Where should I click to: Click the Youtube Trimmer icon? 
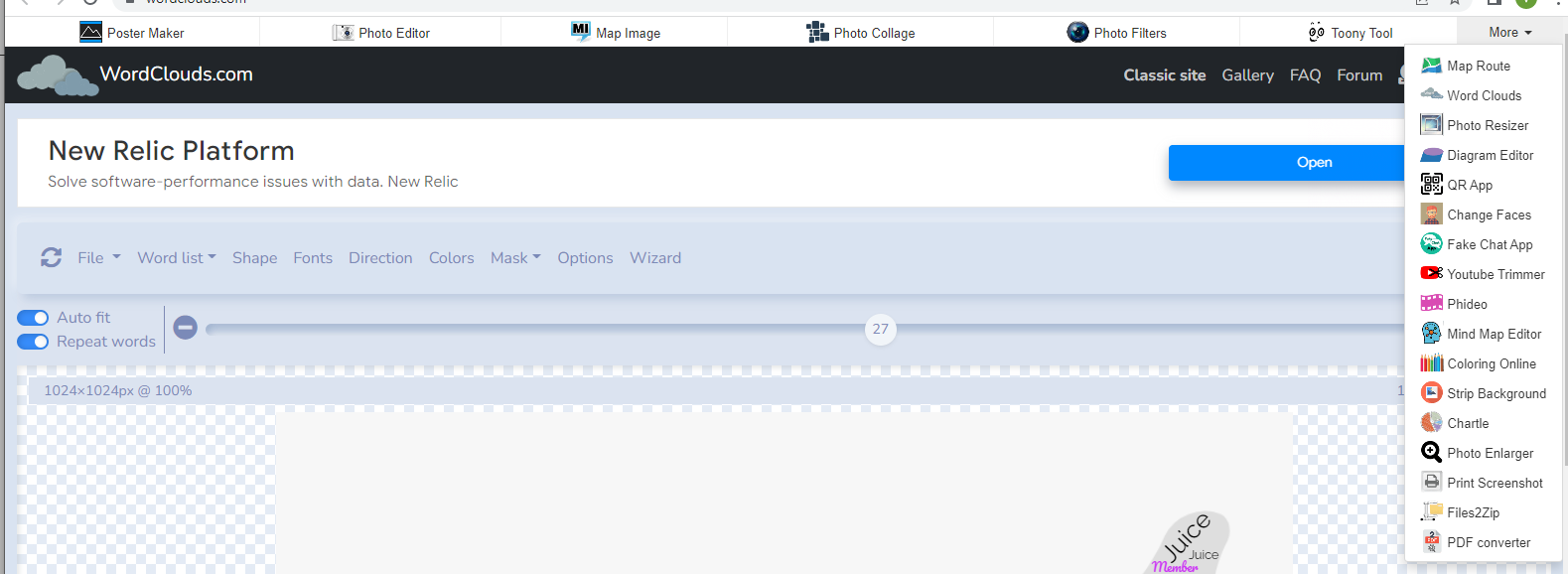coord(1431,273)
